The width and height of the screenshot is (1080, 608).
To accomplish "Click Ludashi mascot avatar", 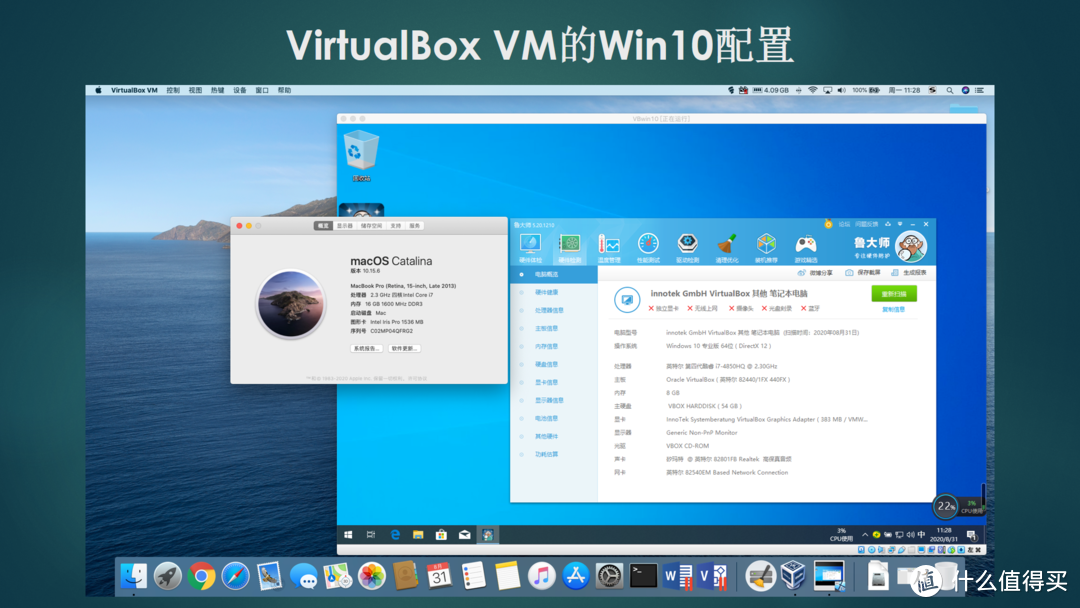I will tap(911, 247).
